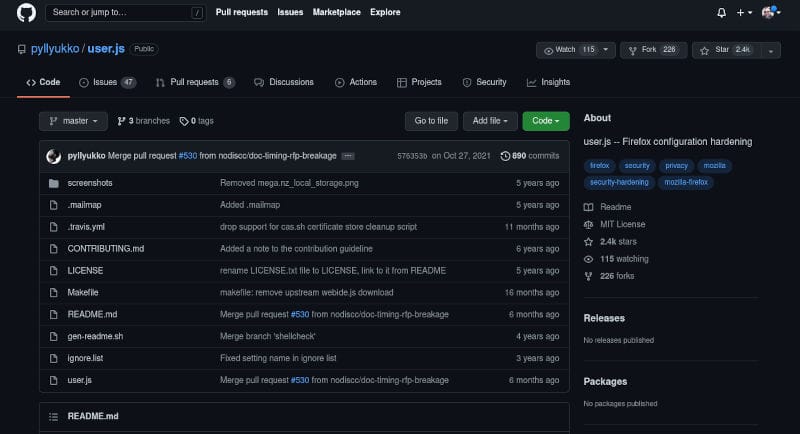The height and width of the screenshot is (434, 800).
Task: Click the Go to file button
Action: (431, 121)
